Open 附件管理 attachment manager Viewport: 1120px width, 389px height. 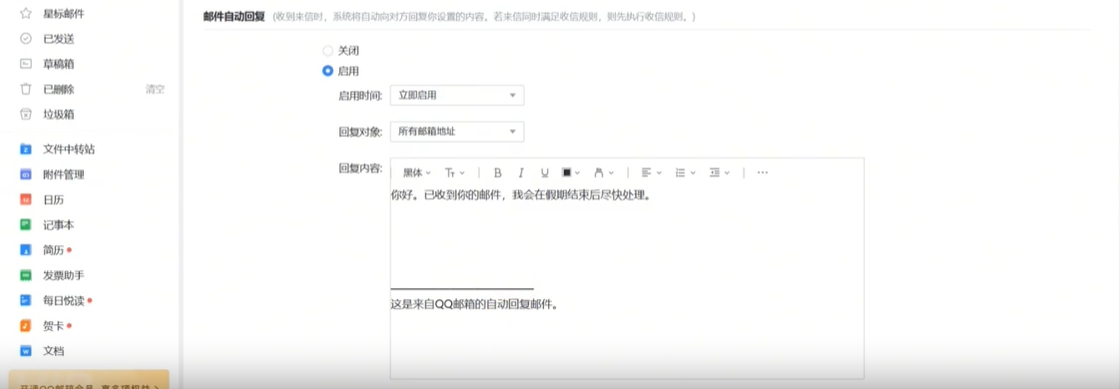pos(63,174)
